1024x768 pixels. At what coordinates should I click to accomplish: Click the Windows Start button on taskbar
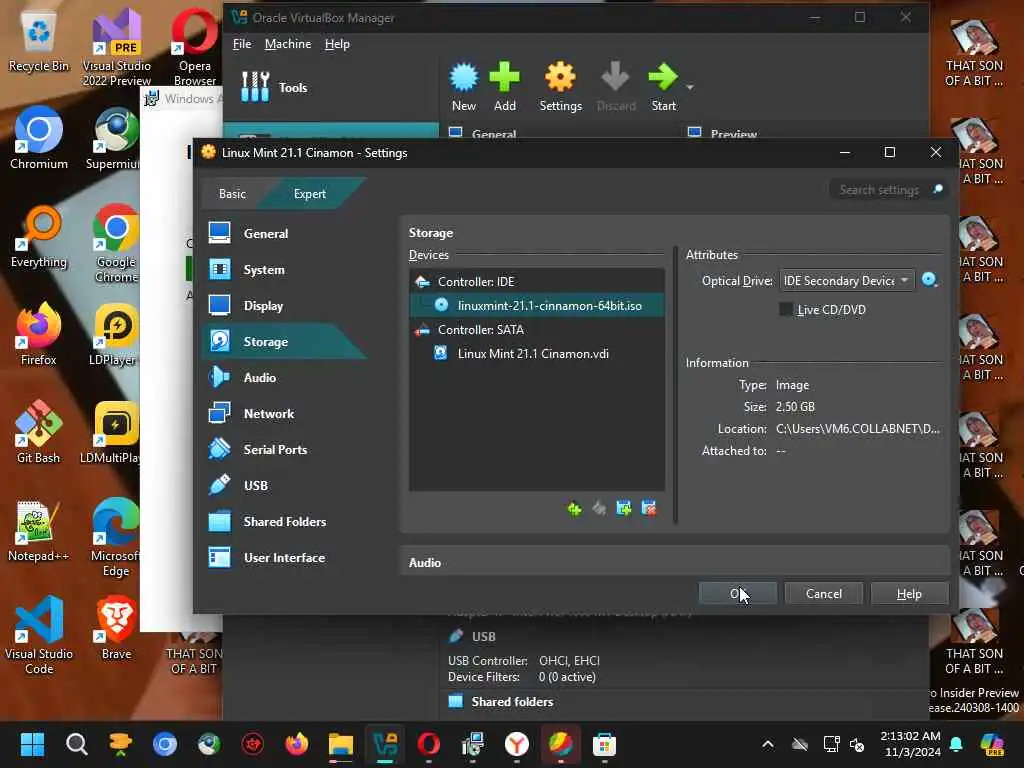(x=32, y=744)
